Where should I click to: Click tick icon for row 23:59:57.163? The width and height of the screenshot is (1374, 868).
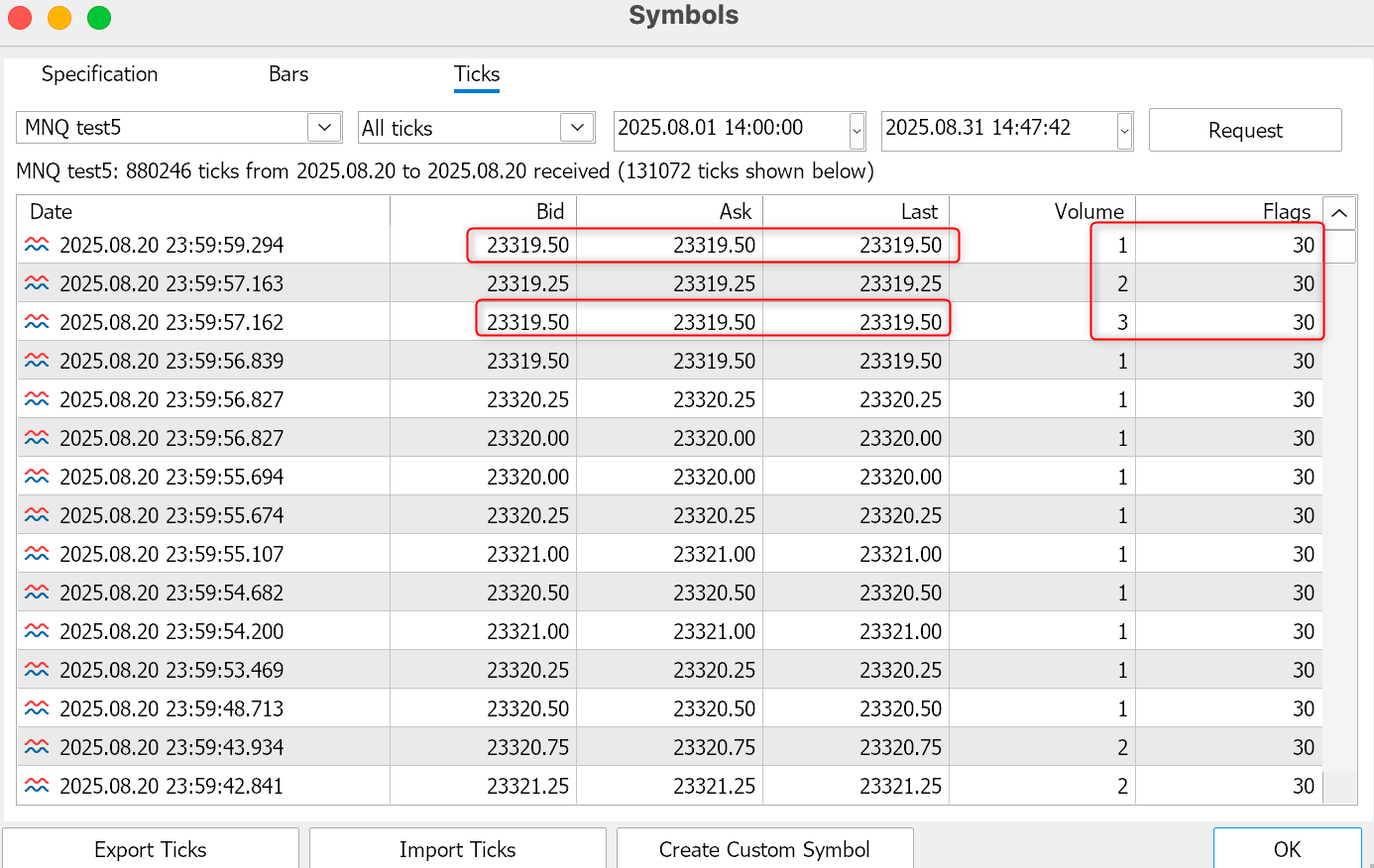(37, 283)
